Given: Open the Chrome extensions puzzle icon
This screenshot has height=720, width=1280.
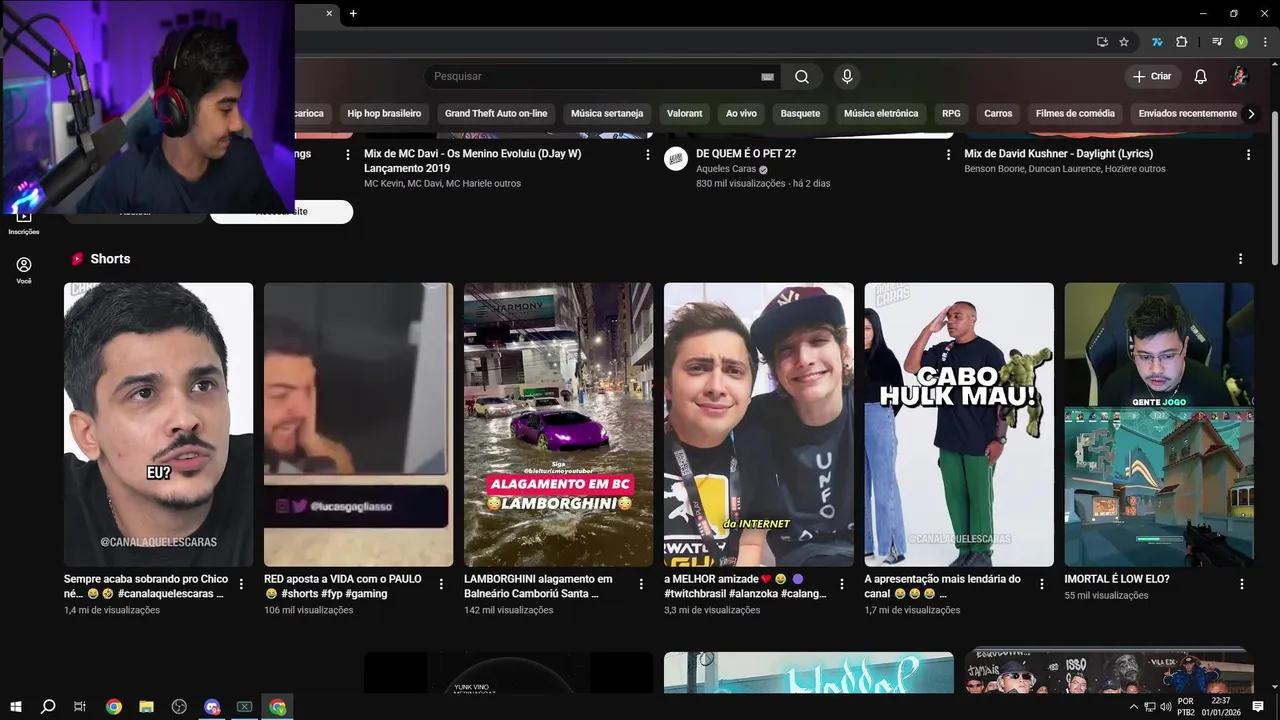Looking at the screenshot, I should pyautogui.click(x=1181, y=42).
